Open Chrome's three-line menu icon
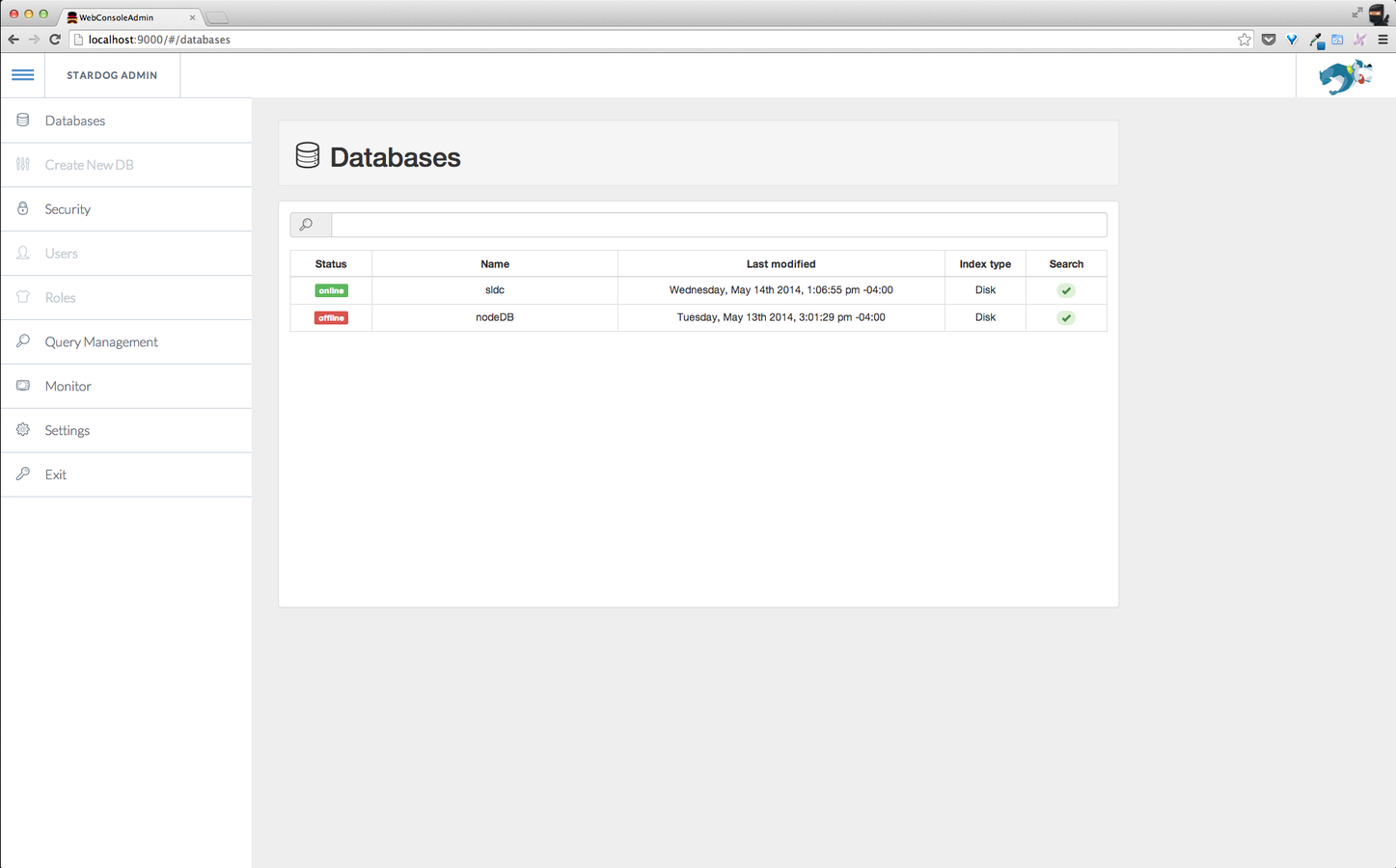The height and width of the screenshot is (868, 1396). click(x=1382, y=40)
